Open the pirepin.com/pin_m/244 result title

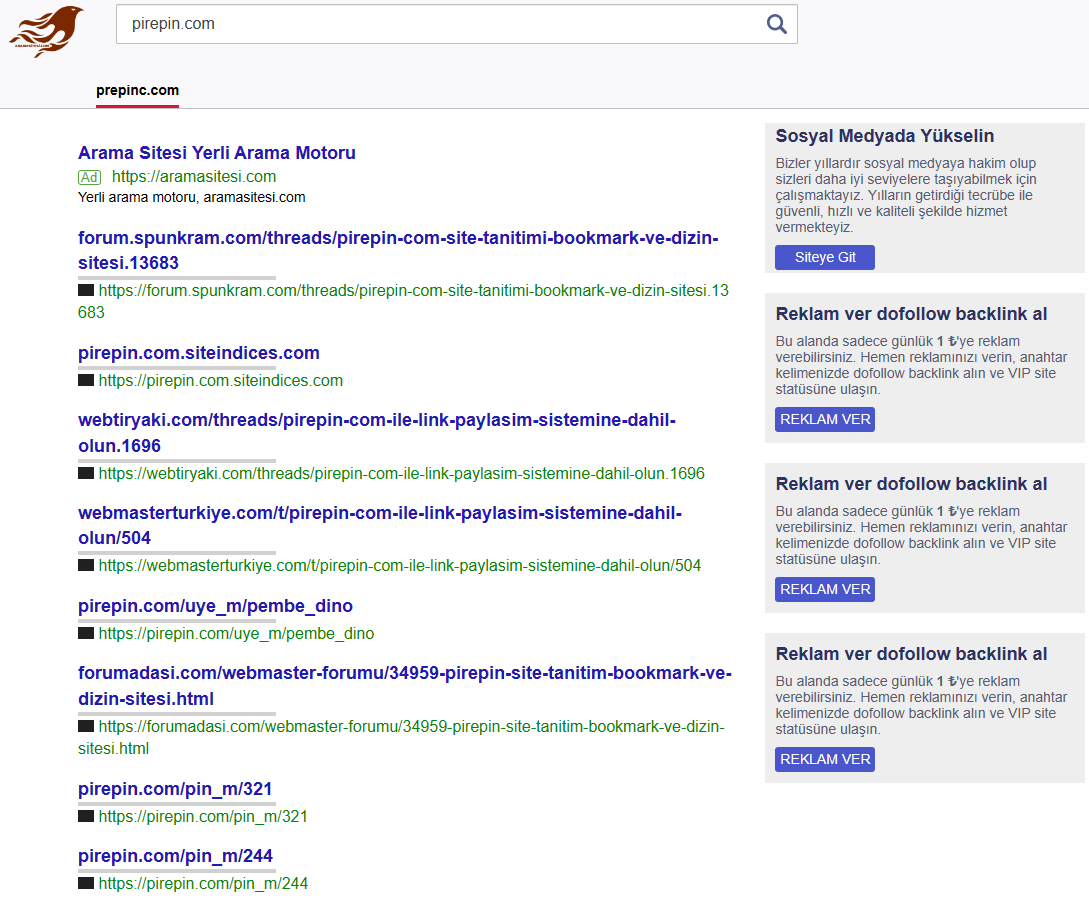175,856
